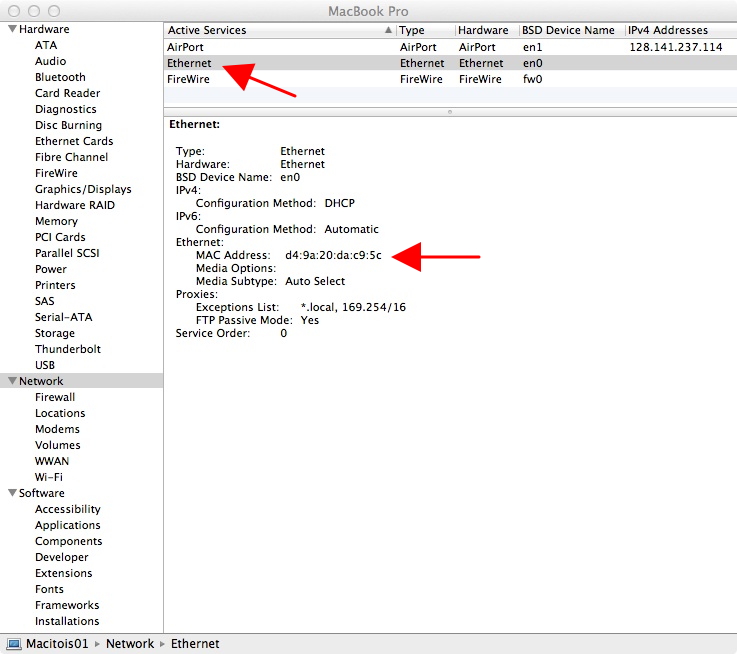This screenshot has height=654, width=737.
Task: Open Firewall under Network
Action: 55,397
